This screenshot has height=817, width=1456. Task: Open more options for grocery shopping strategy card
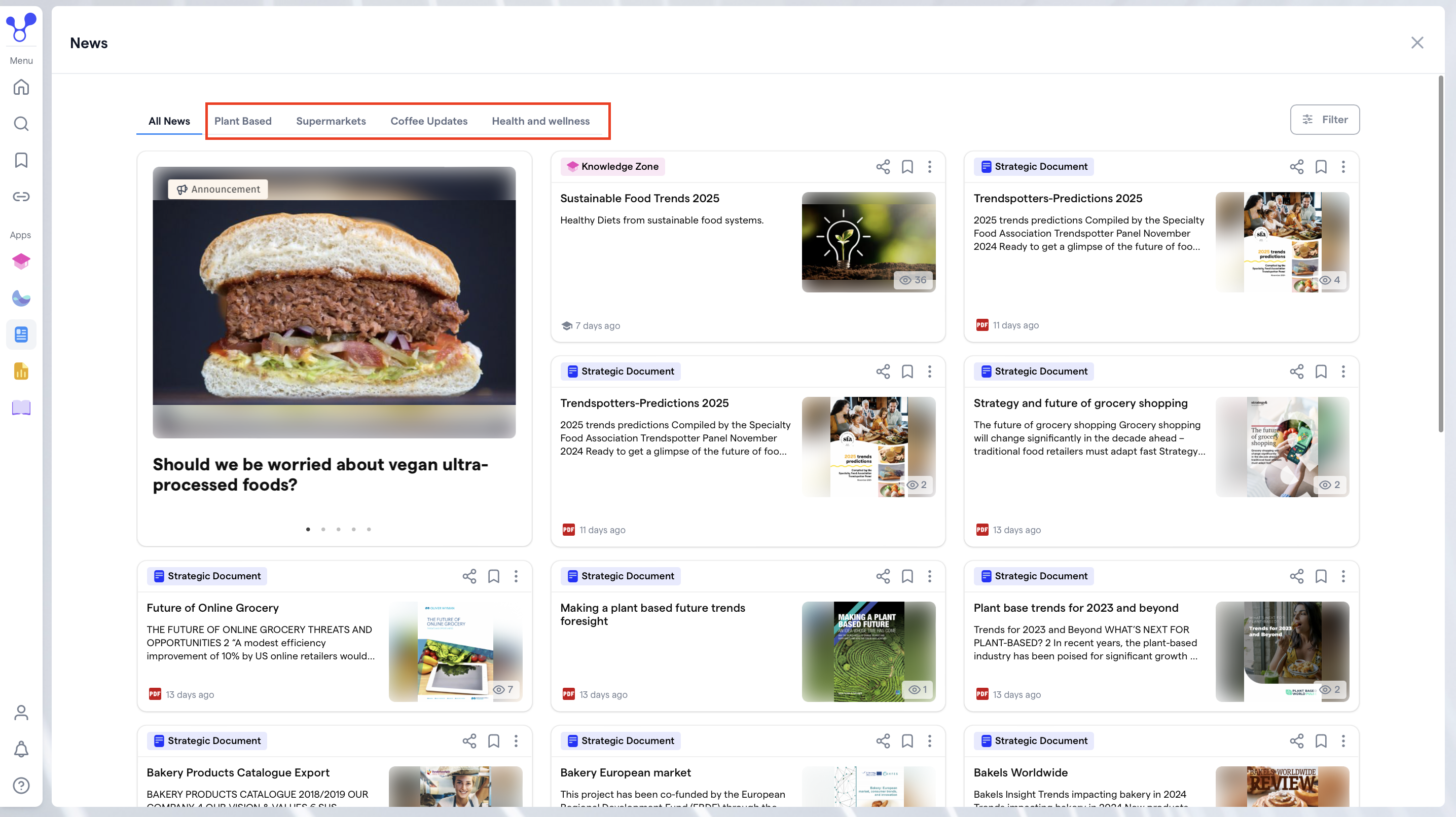[1343, 371]
